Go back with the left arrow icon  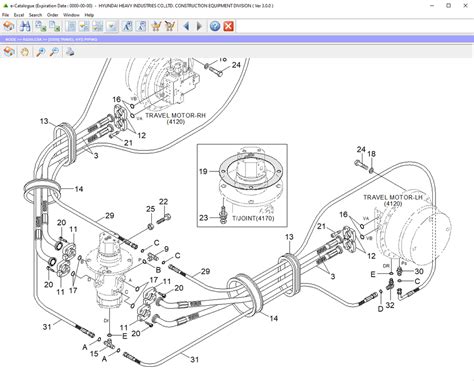tap(186, 26)
